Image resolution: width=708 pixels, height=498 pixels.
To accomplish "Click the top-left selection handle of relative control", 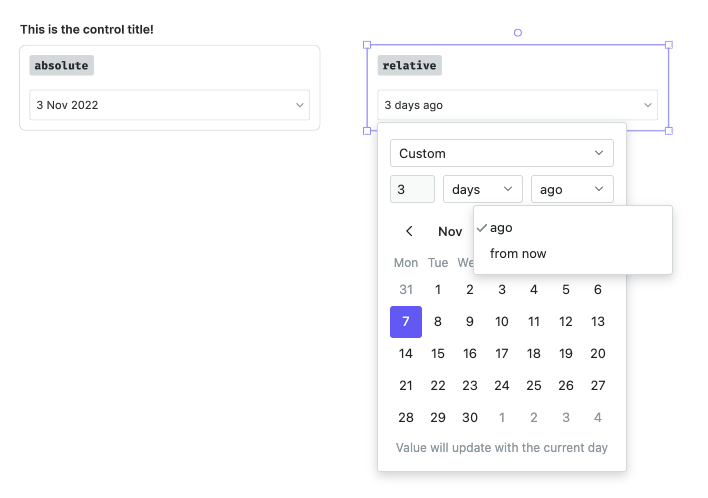I will click(367, 45).
